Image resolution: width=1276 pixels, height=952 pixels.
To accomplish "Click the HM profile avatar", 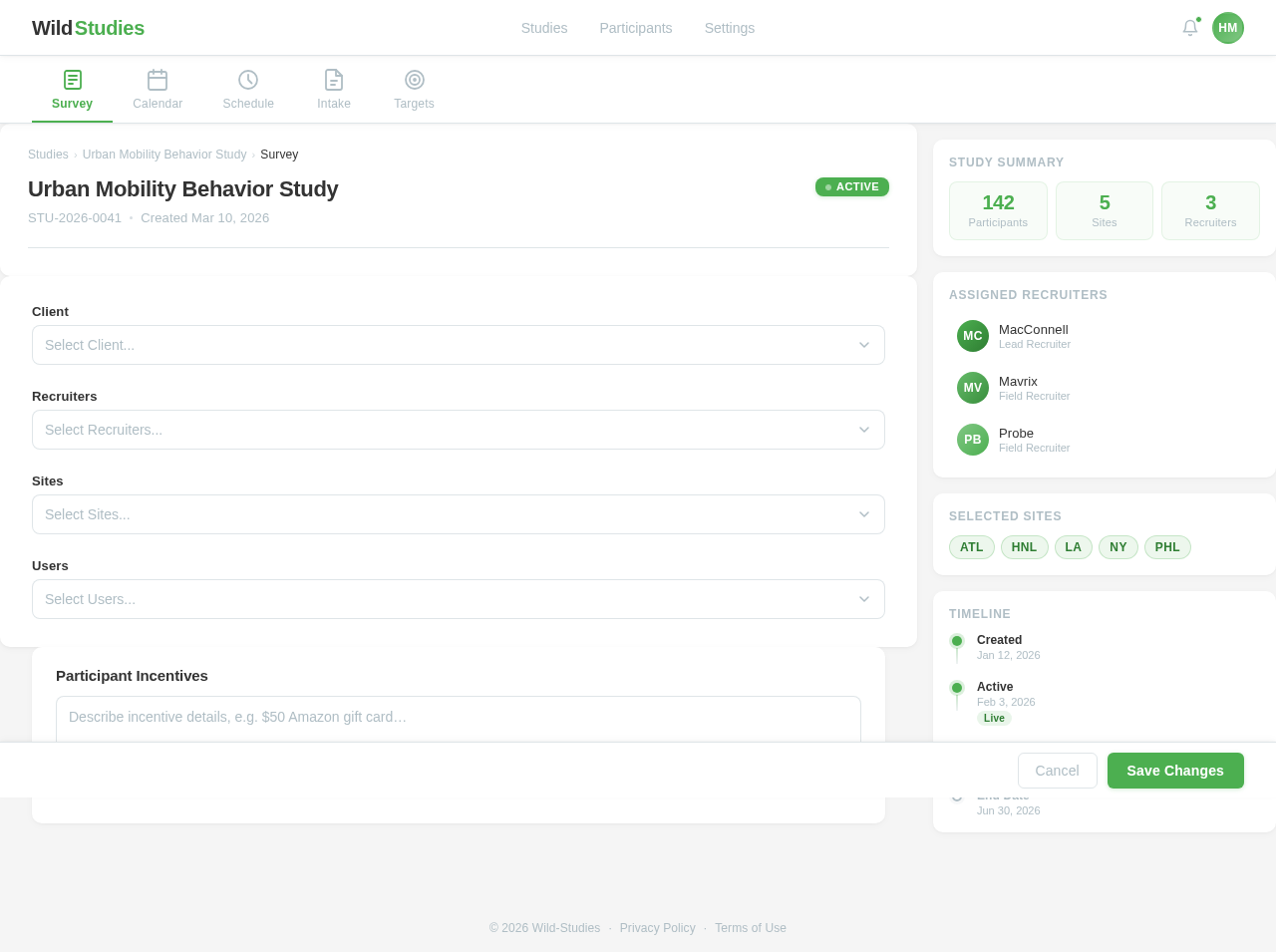I will tap(1228, 26).
